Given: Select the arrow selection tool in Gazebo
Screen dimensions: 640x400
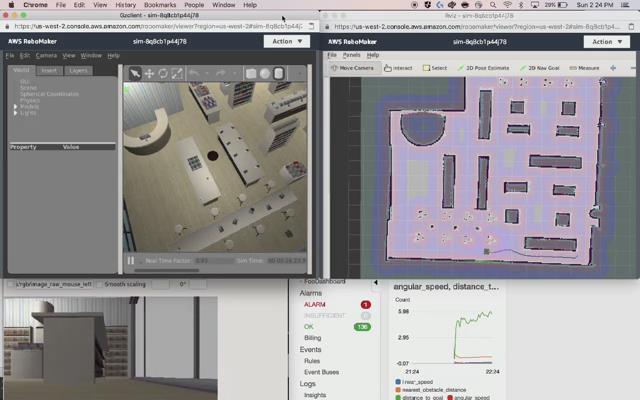Looking at the screenshot, I should [x=135, y=73].
